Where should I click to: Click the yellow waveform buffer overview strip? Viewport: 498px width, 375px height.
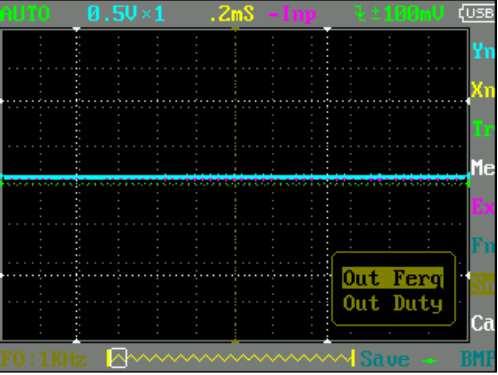[230, 358]
